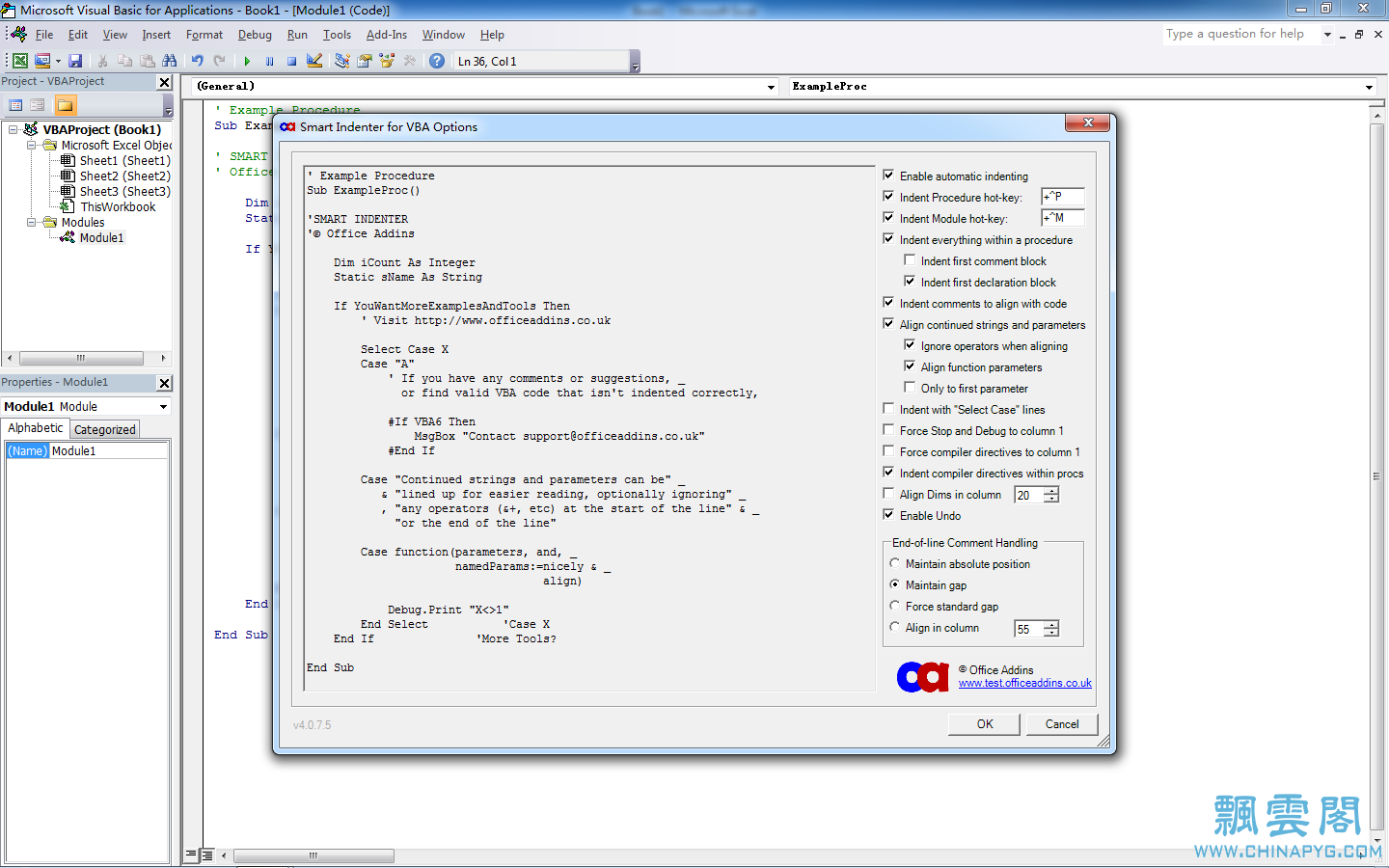Collapse the Modules folder node
This screenshot has height=868, width=1389.
31,222
